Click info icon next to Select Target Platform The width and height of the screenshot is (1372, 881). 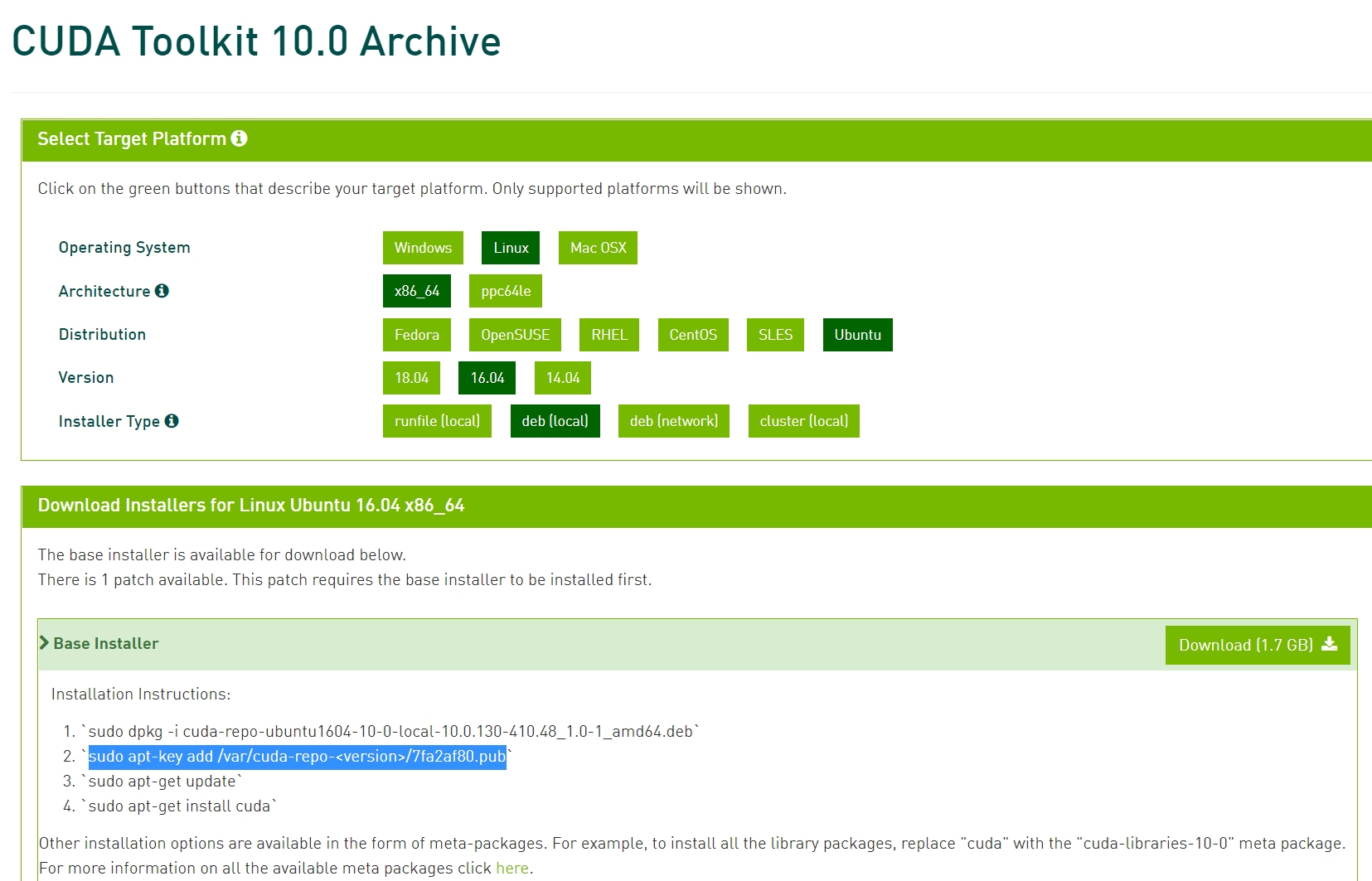point(239,138)
